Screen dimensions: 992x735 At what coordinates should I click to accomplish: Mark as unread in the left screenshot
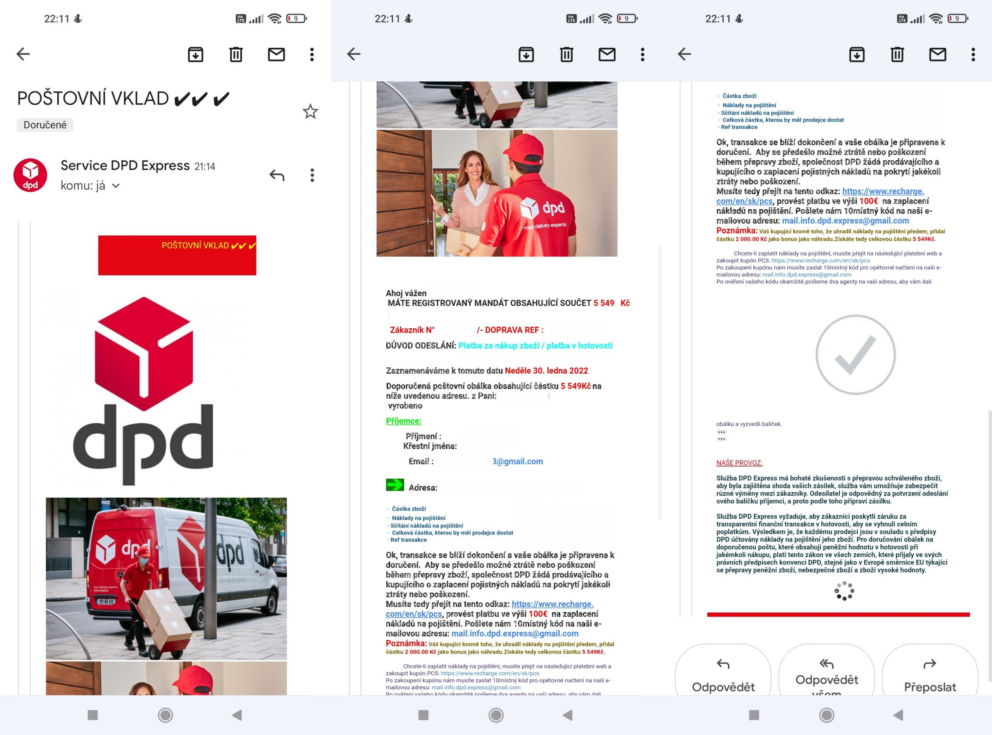click(276, 54)
